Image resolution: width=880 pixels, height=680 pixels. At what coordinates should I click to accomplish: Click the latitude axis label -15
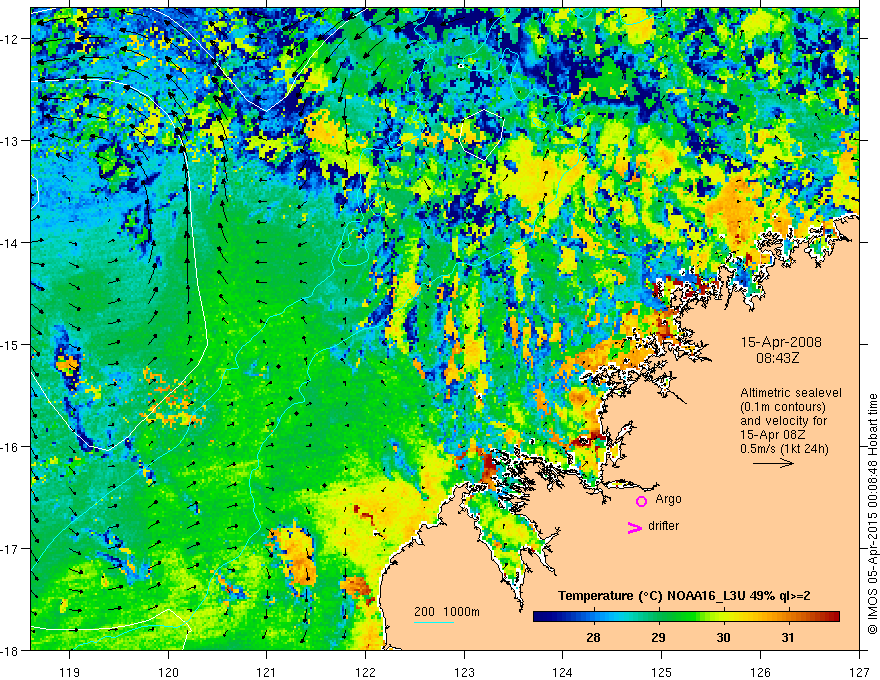[x=10, y=344]
